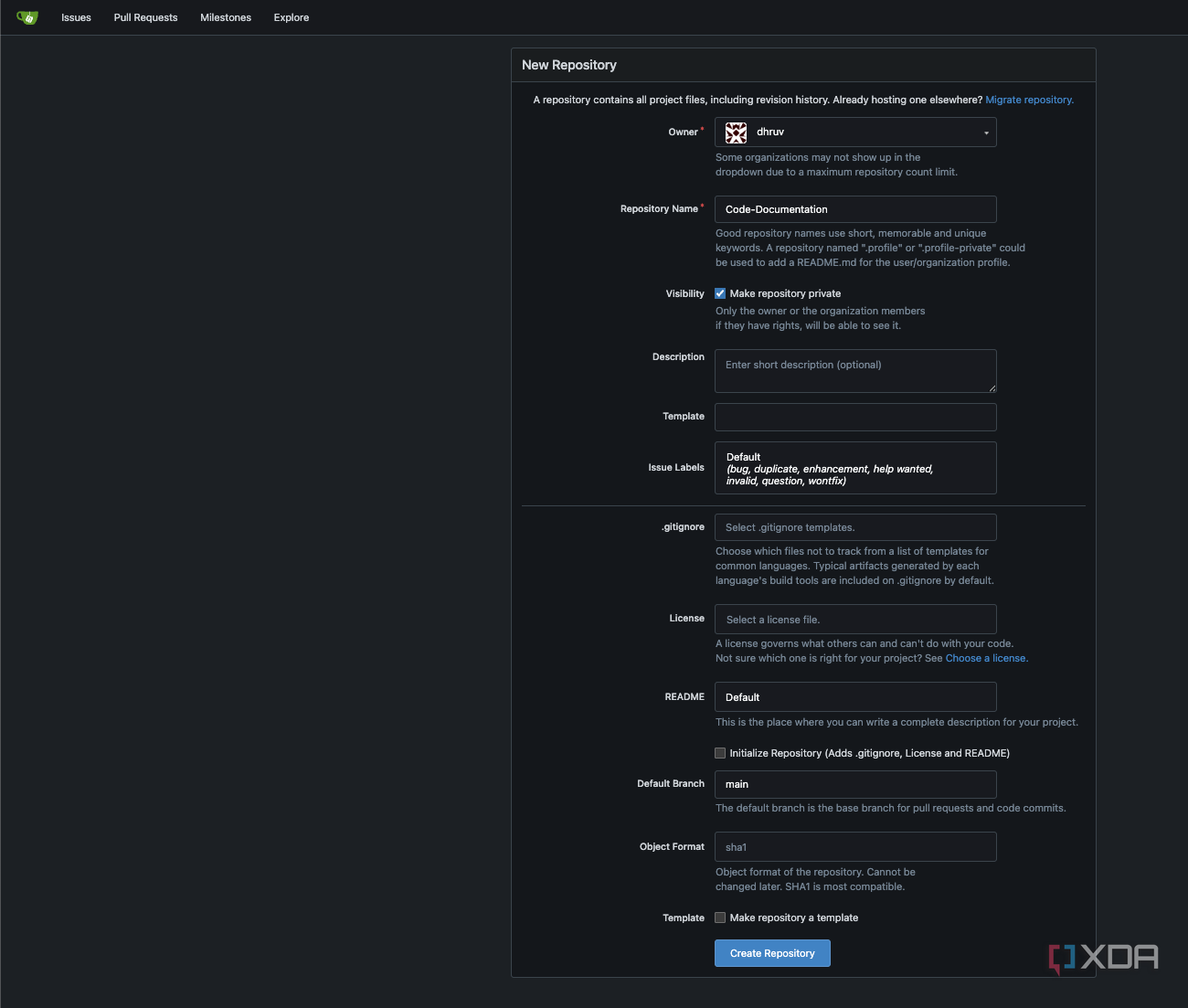Check Make repository a template
Image resolution: width=1188 pixels, height=1008 pixels.
720,918
